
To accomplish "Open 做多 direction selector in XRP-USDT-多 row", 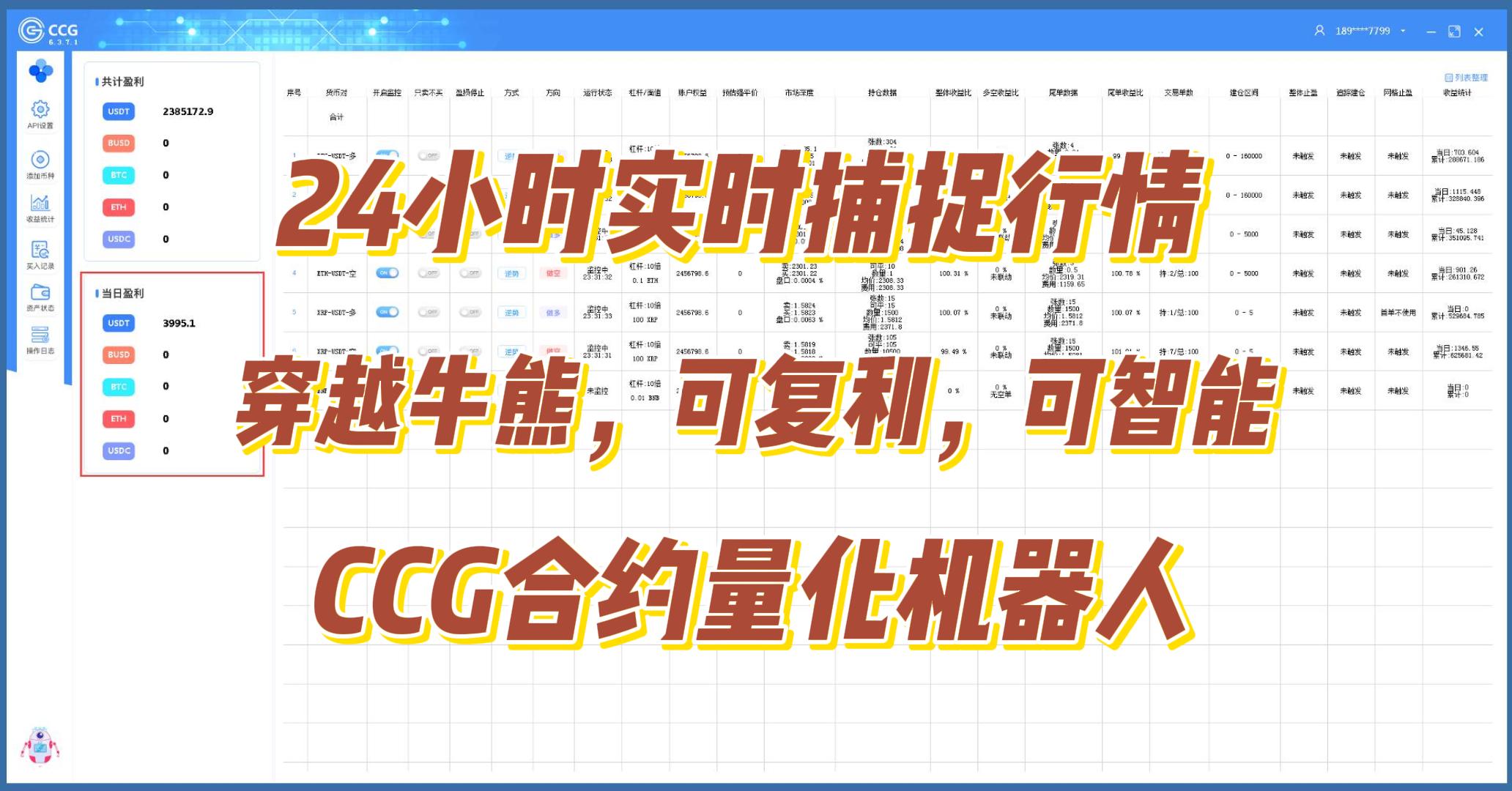I will (x=553, y=312).
